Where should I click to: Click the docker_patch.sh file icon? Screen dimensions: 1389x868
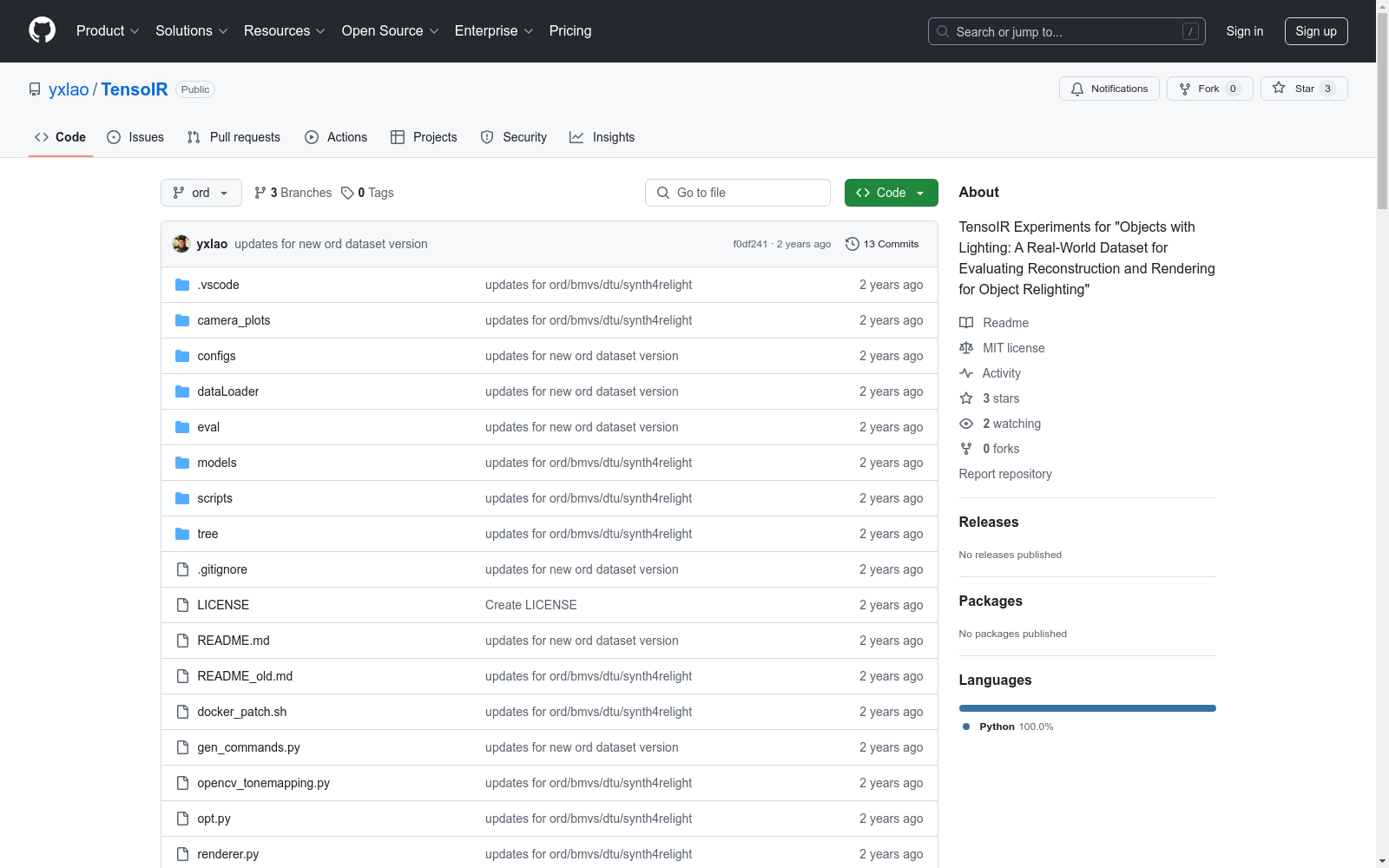182,712
